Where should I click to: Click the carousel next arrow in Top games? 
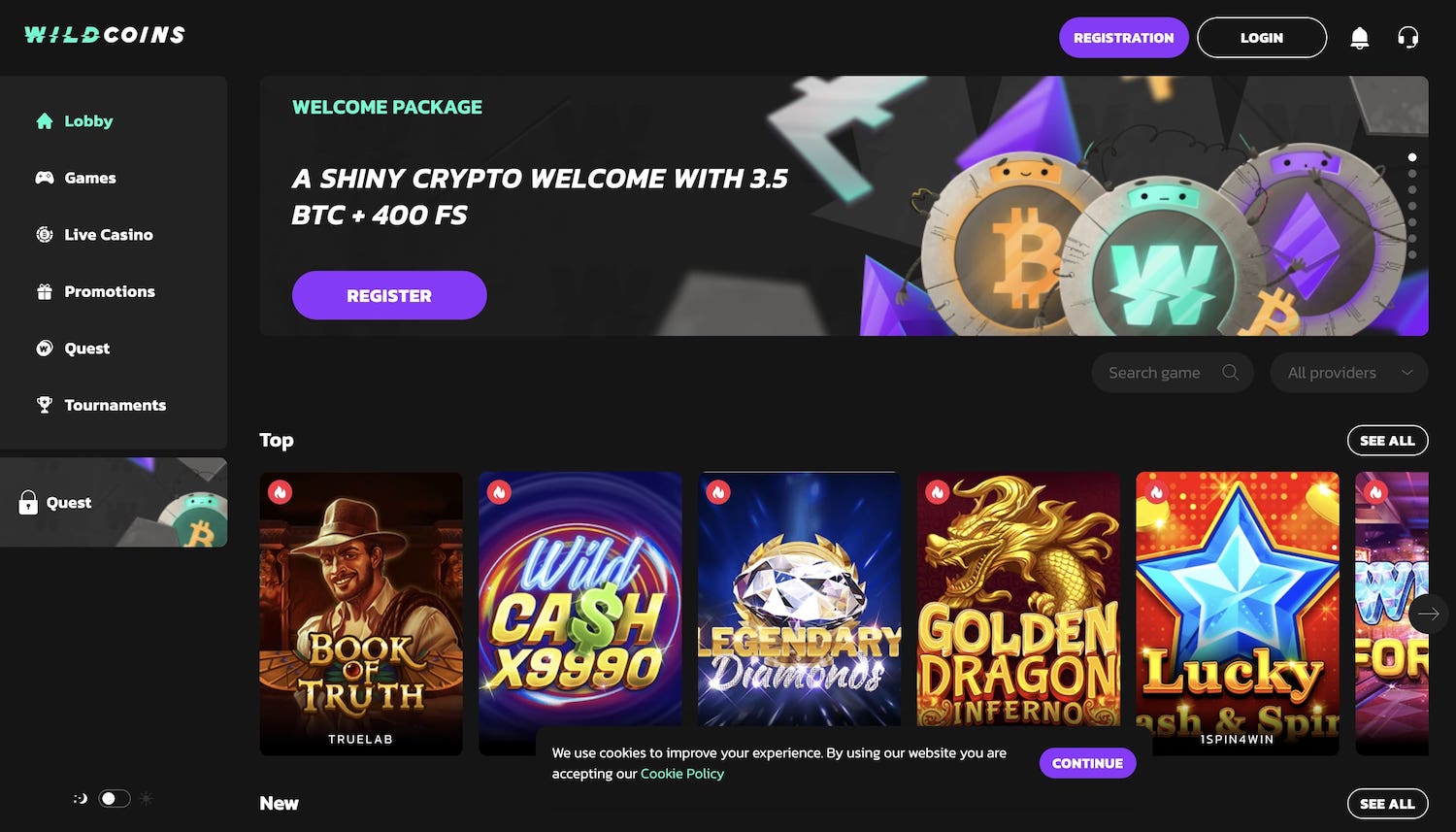[x=1428, y=614]
